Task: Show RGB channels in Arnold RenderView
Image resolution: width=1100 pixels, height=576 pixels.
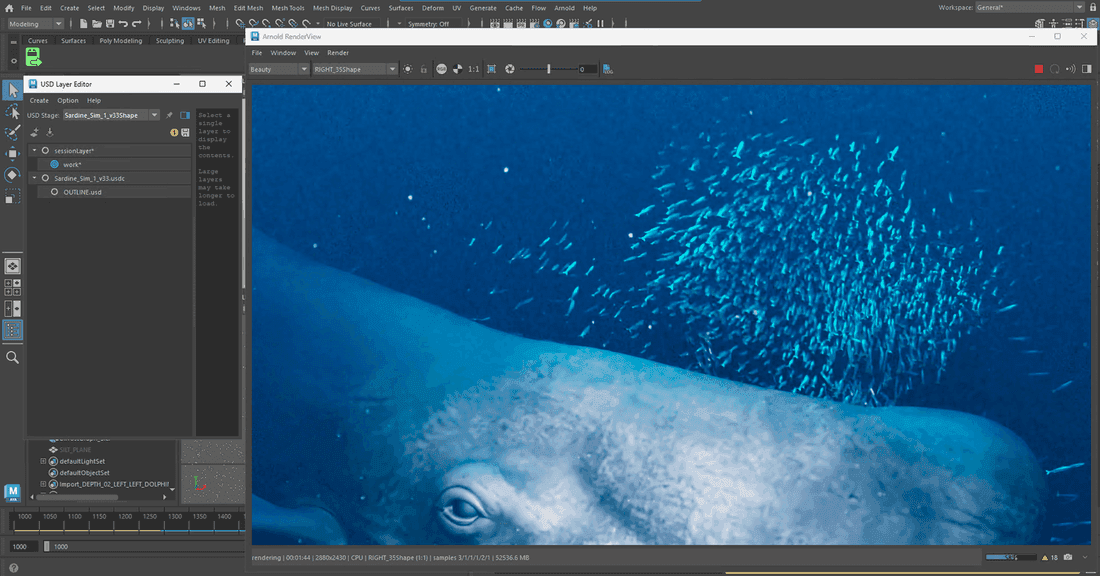Action: (x=441, y=69)
